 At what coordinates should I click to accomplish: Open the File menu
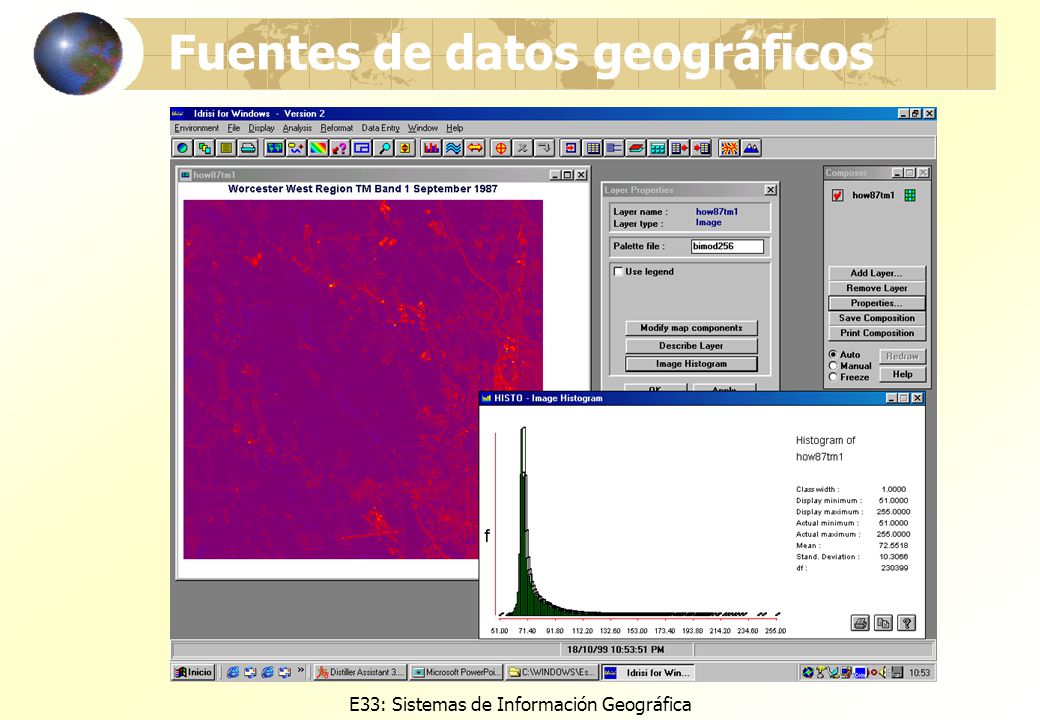pos(233,128)
